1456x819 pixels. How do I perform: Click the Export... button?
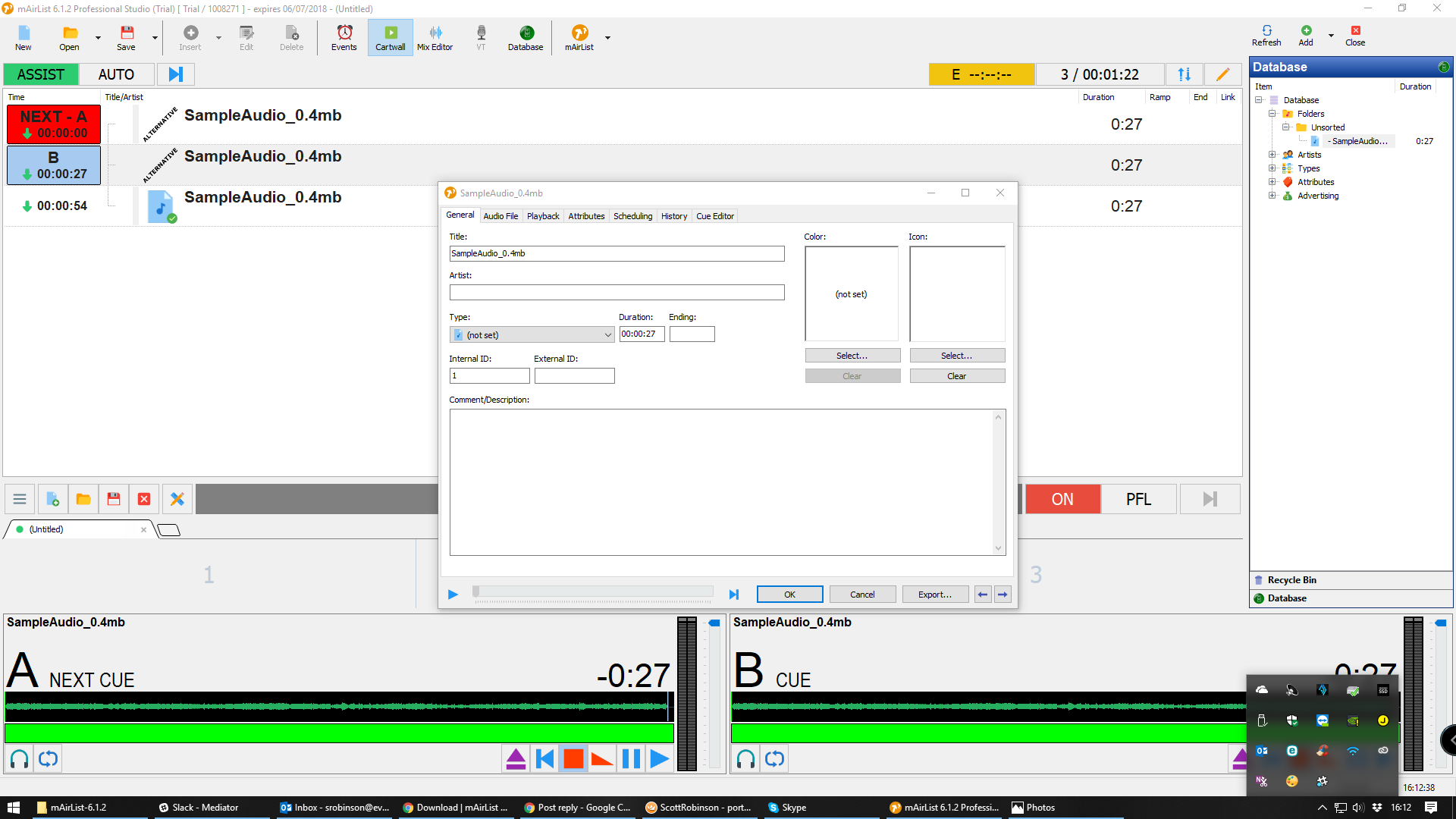pos(934,595)
